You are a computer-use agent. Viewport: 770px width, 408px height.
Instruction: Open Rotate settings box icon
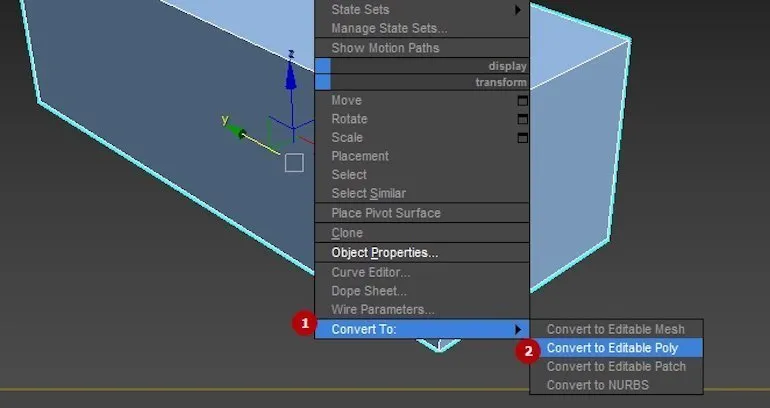(x=522, y=119)
